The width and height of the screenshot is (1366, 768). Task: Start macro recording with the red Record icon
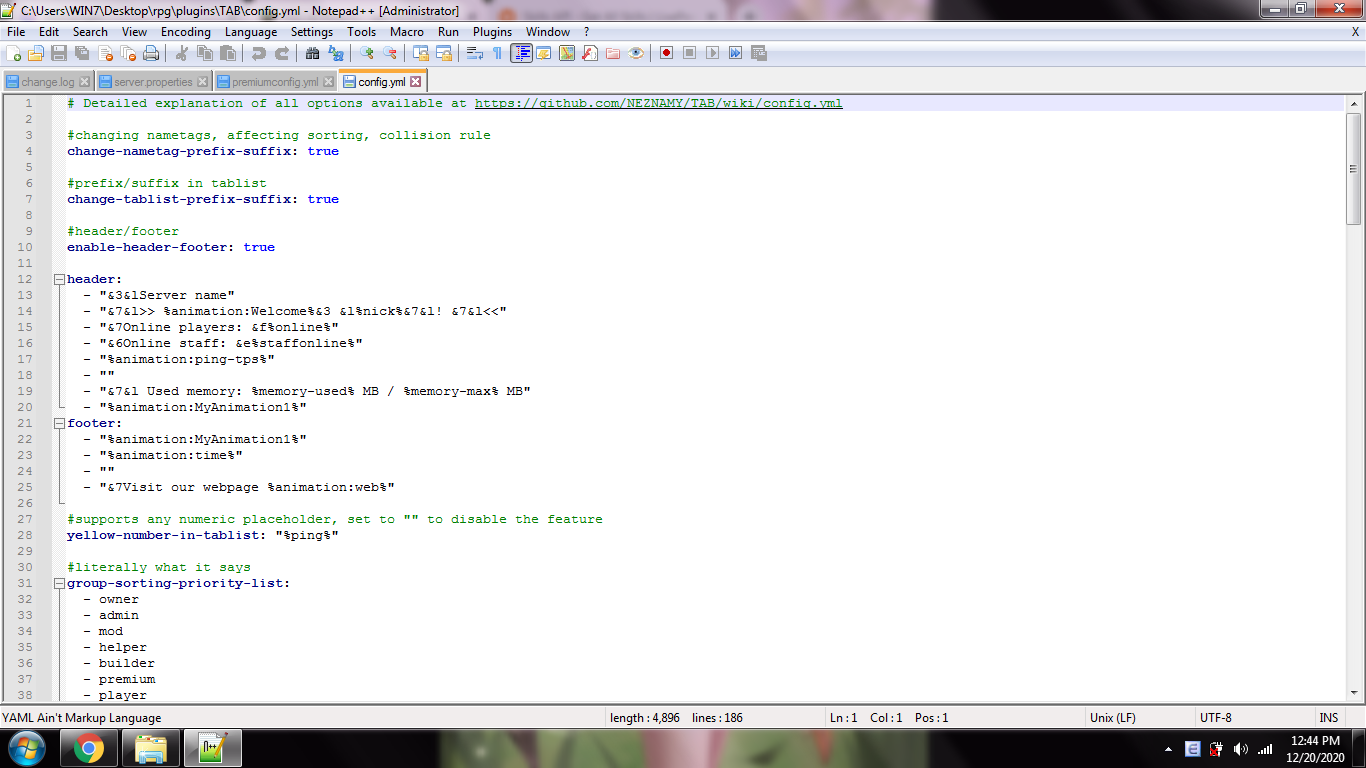[666, 53]
